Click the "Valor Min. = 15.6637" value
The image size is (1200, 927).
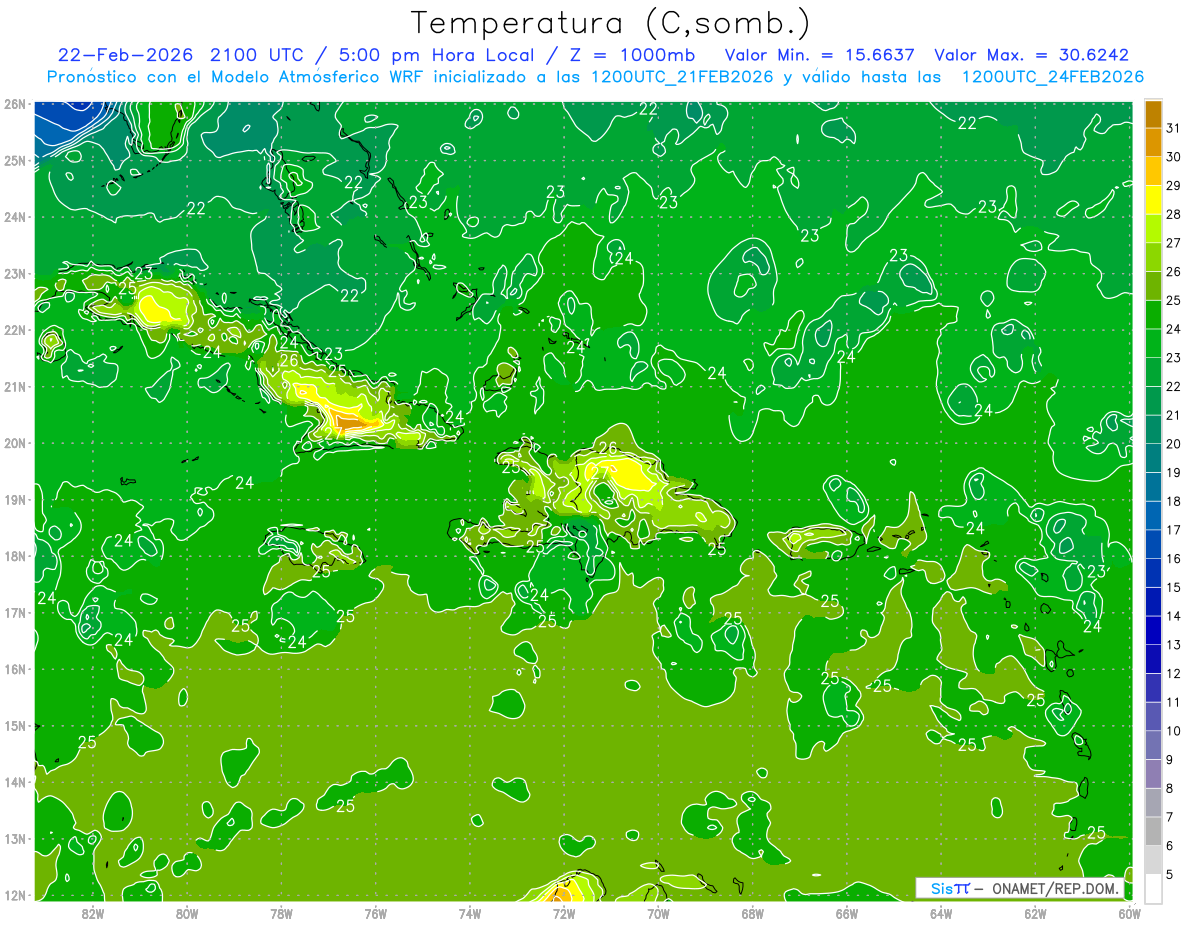pyautogui.click(x=821, y=54)
